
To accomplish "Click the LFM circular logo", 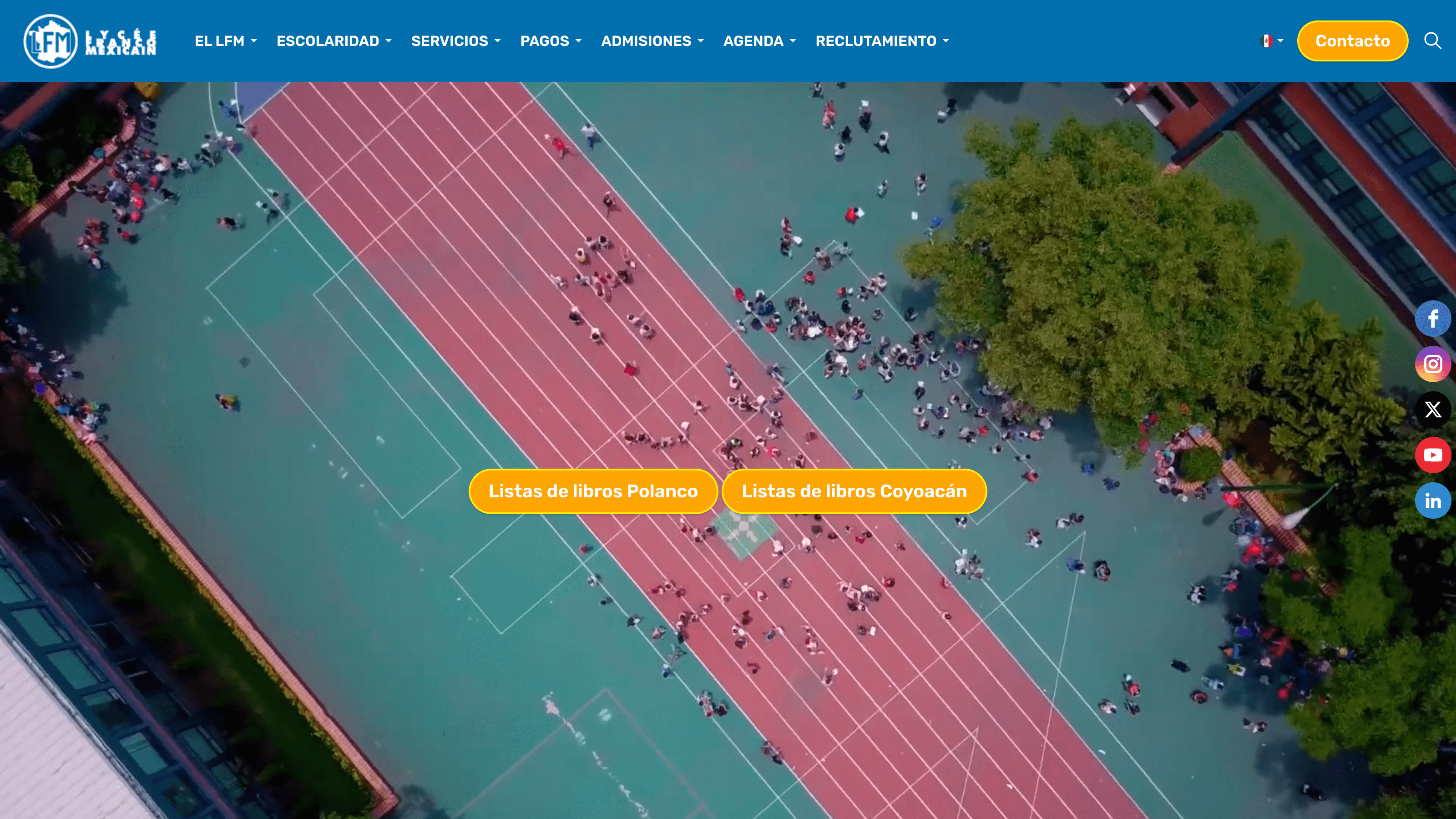I will (51, 40).
